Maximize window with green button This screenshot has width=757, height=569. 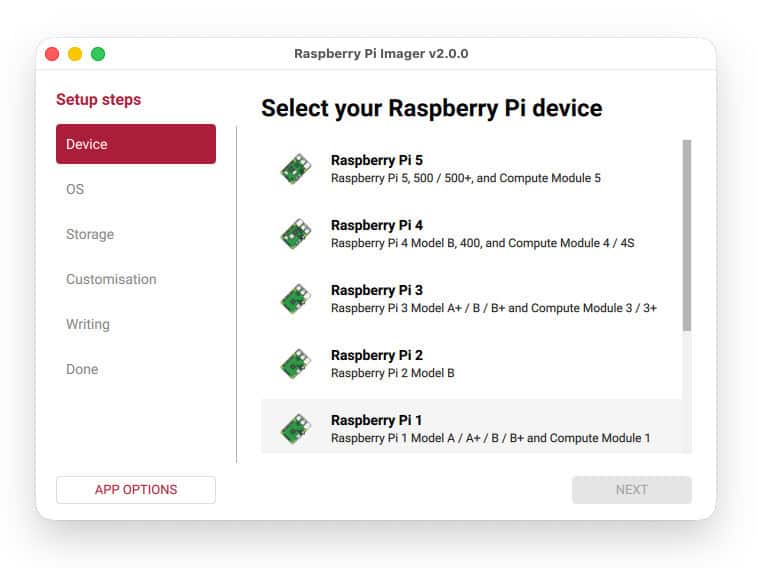[98, 54]
